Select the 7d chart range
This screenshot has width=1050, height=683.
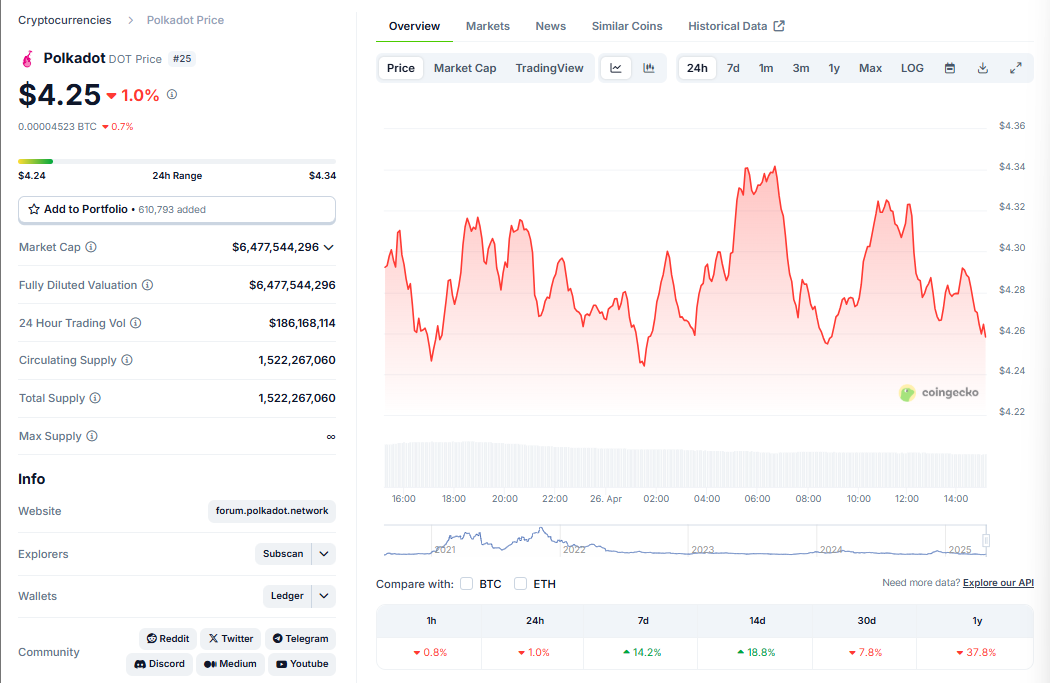coord(733,68)
